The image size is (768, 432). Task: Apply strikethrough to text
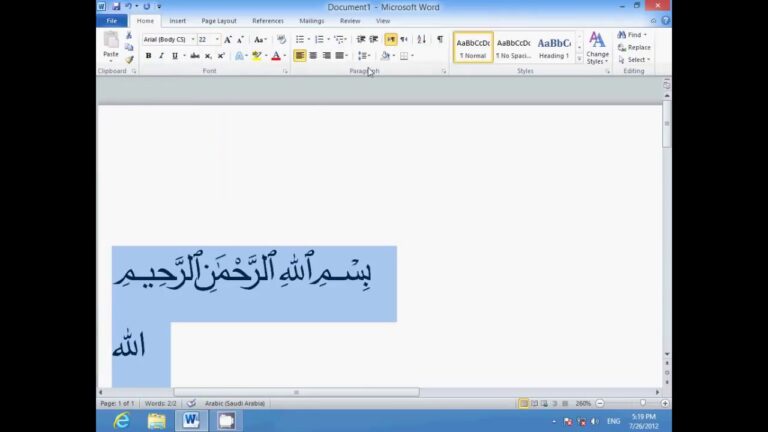pos(195,56)
